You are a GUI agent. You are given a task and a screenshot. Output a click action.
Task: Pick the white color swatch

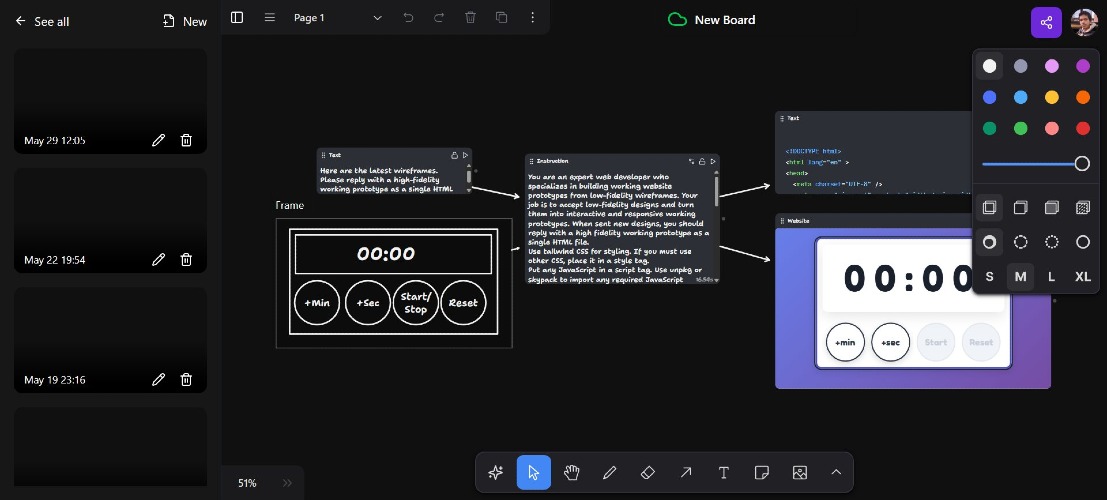pos(989,66)
